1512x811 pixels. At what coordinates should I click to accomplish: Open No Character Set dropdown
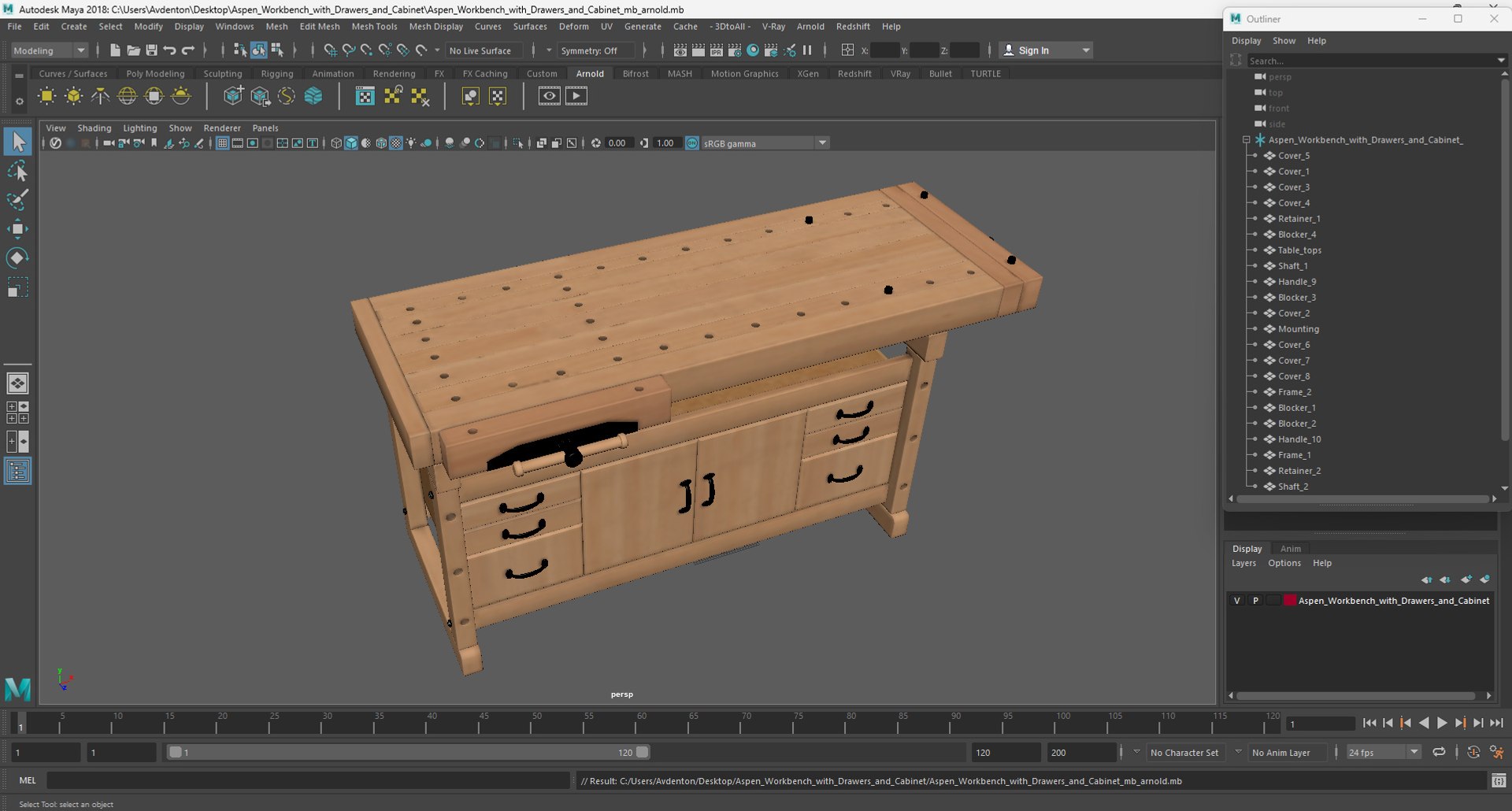(1184, 752)
